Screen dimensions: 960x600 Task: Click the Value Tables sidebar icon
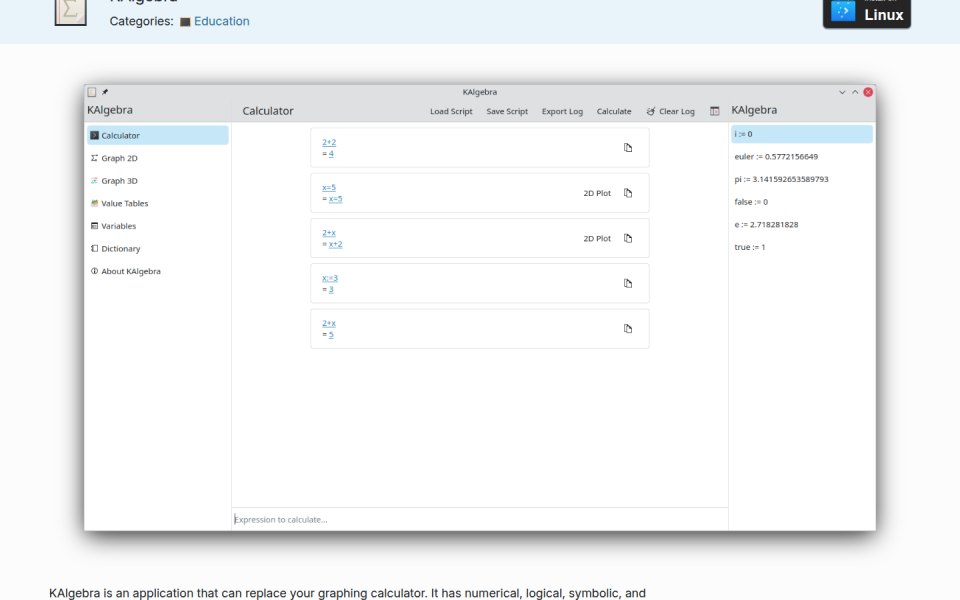[94, 203]
